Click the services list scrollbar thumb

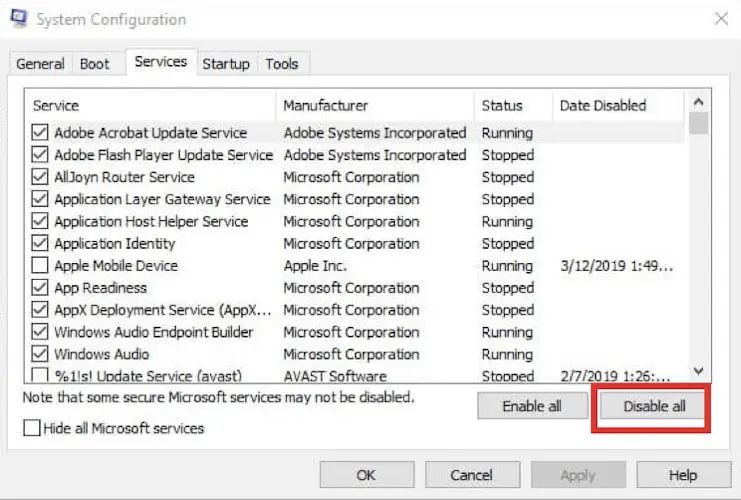(698, 124)
